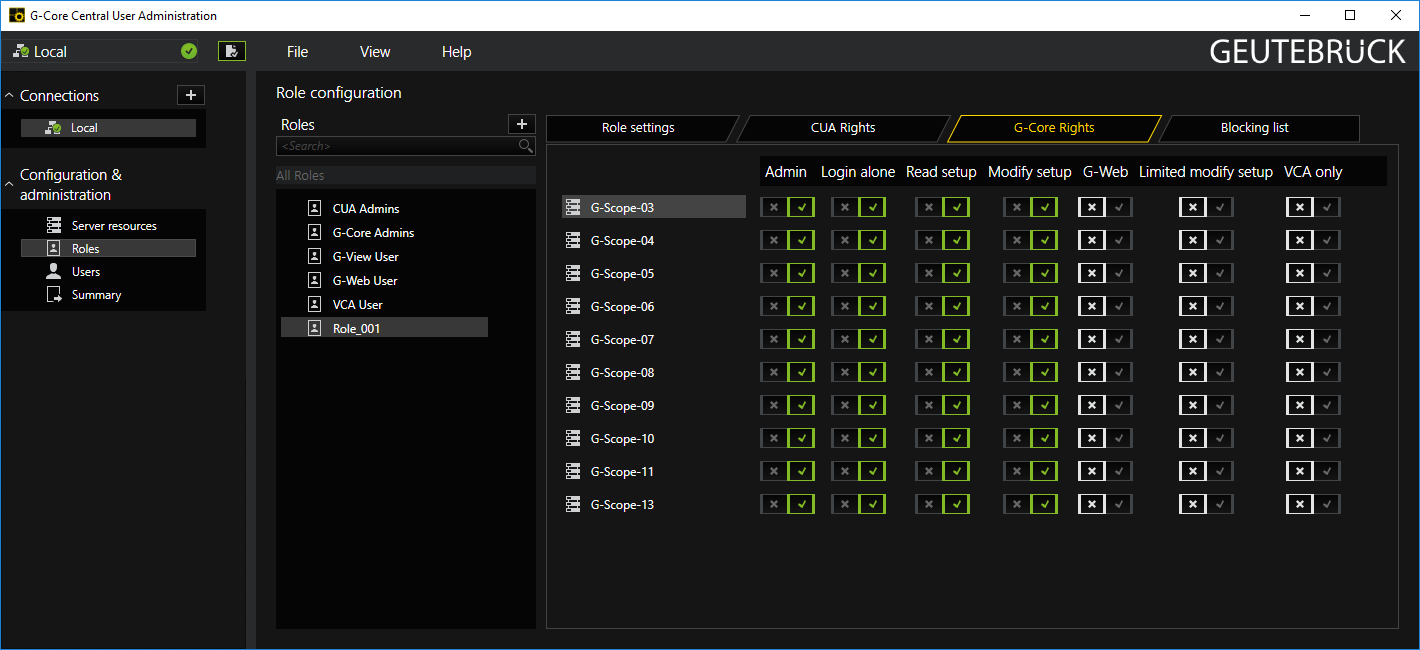Click the VCA only column header
The image size is (1420, 650).
pos(1313,172)
